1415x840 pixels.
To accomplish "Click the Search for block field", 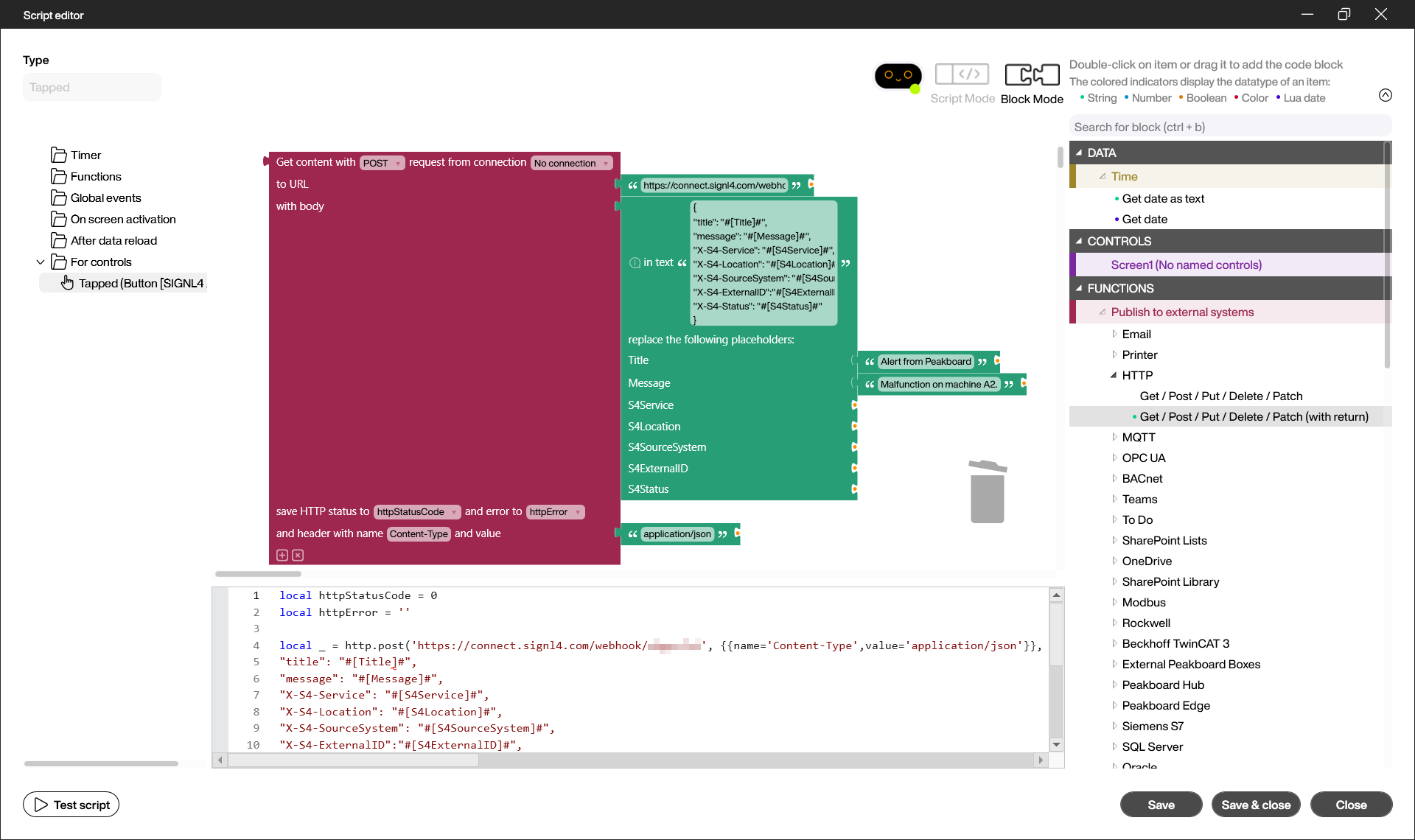I will (1229, 126).
